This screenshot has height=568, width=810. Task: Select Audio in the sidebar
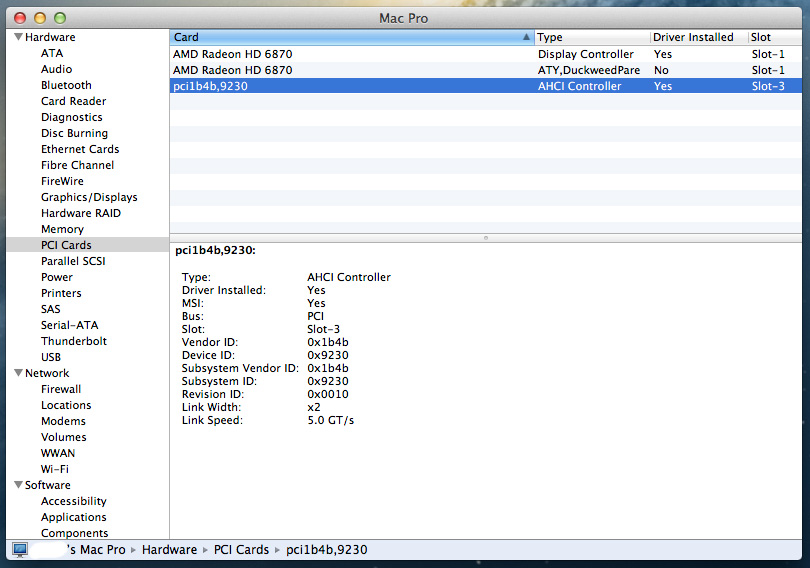56,69
